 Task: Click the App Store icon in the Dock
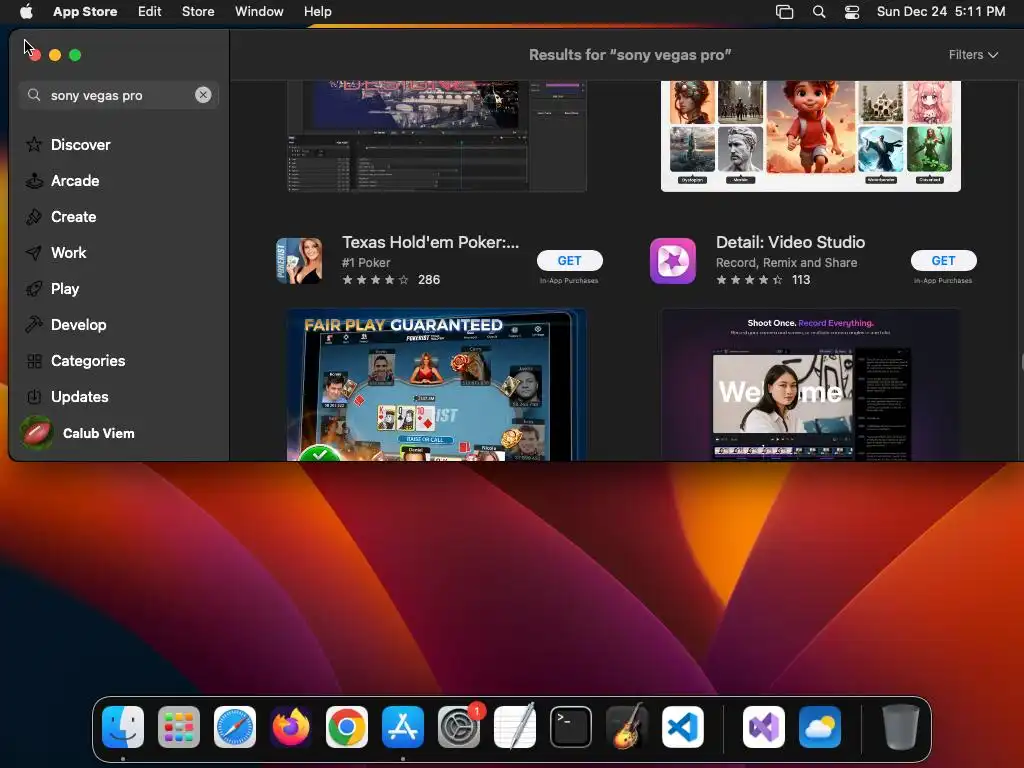click(403, 726)
